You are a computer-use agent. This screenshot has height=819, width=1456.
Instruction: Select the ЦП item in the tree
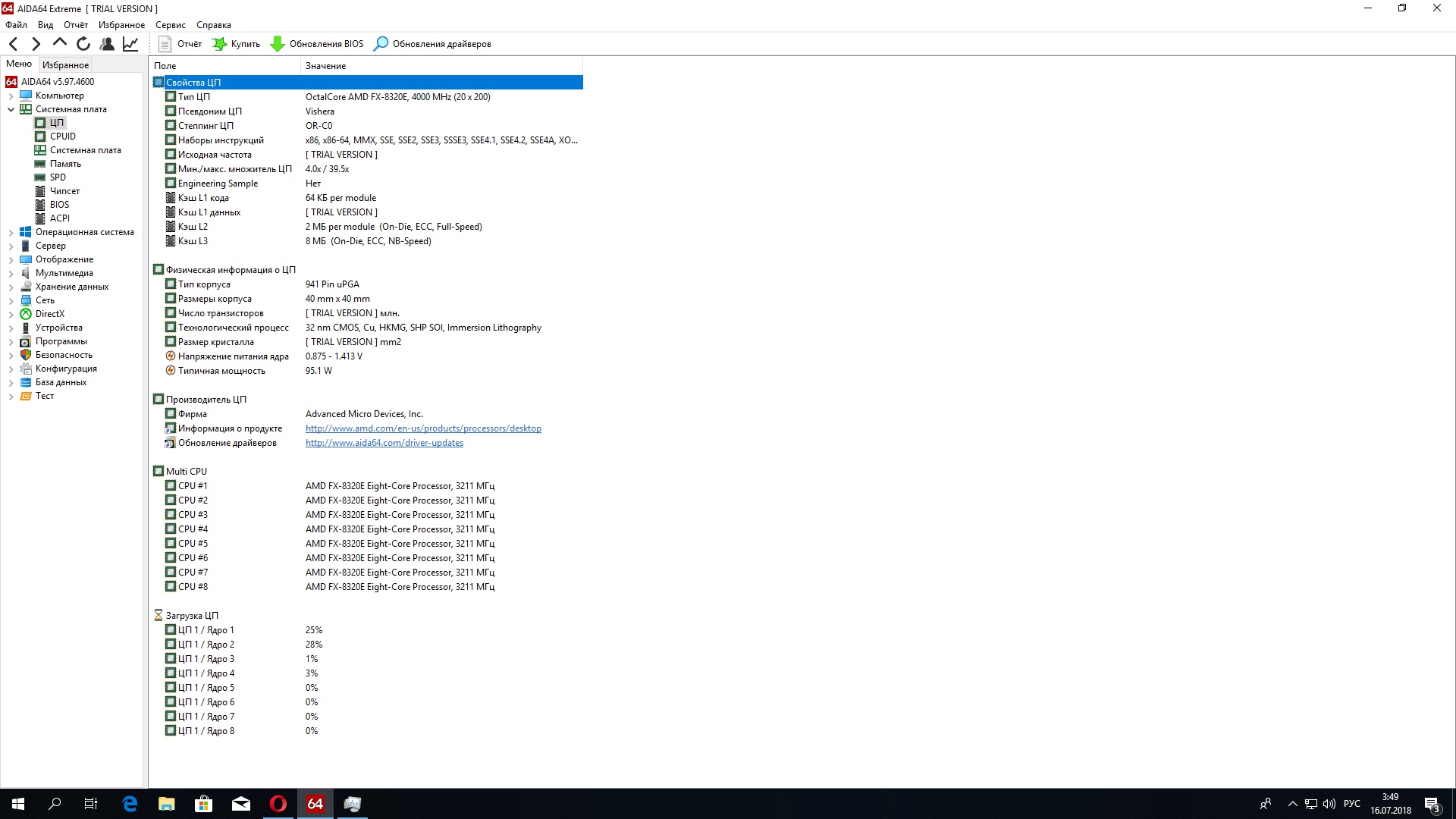(x=57, y=123)
